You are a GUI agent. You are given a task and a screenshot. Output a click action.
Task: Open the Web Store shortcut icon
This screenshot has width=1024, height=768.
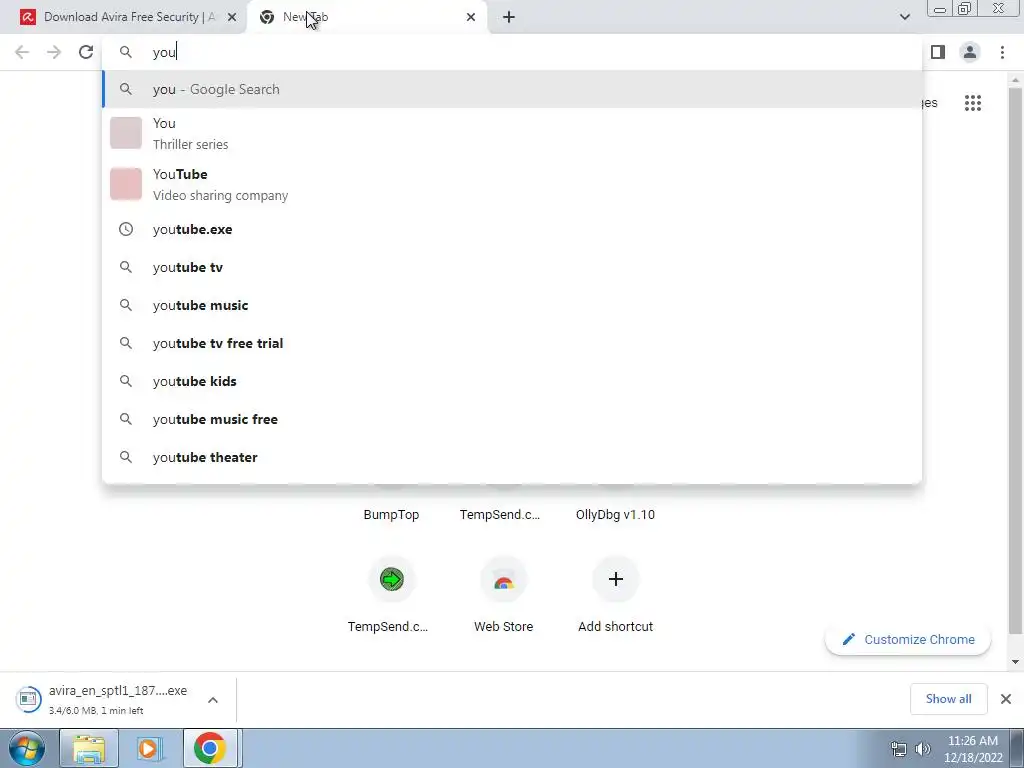(504, 579)
